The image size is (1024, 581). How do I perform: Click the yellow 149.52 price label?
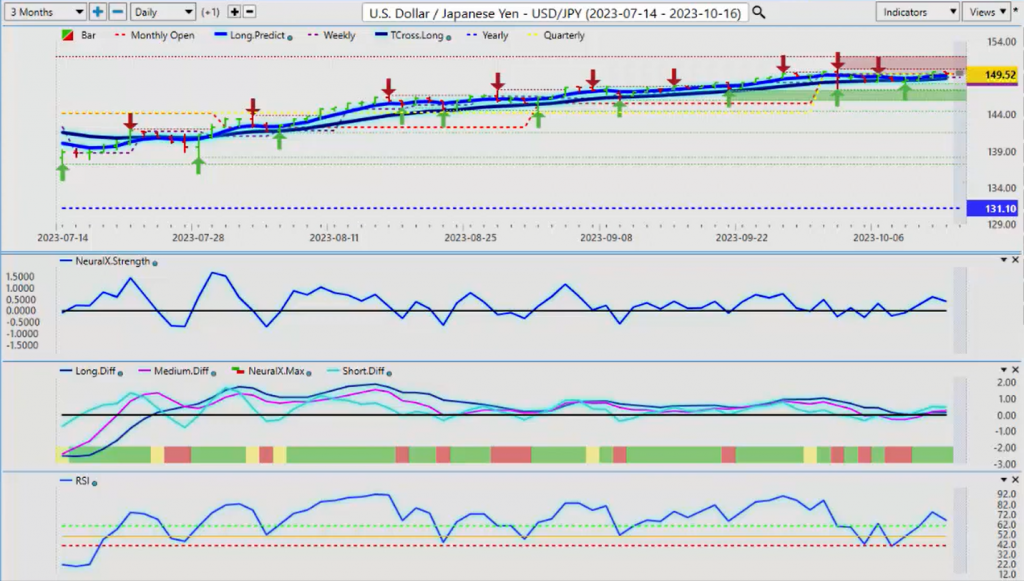pos(995,75)
